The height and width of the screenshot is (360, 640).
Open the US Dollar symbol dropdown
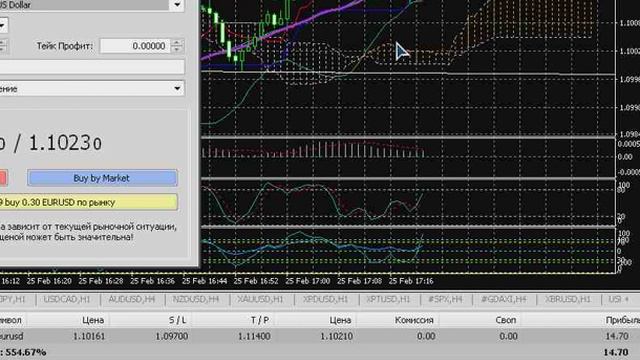click(x=177, y=5)
